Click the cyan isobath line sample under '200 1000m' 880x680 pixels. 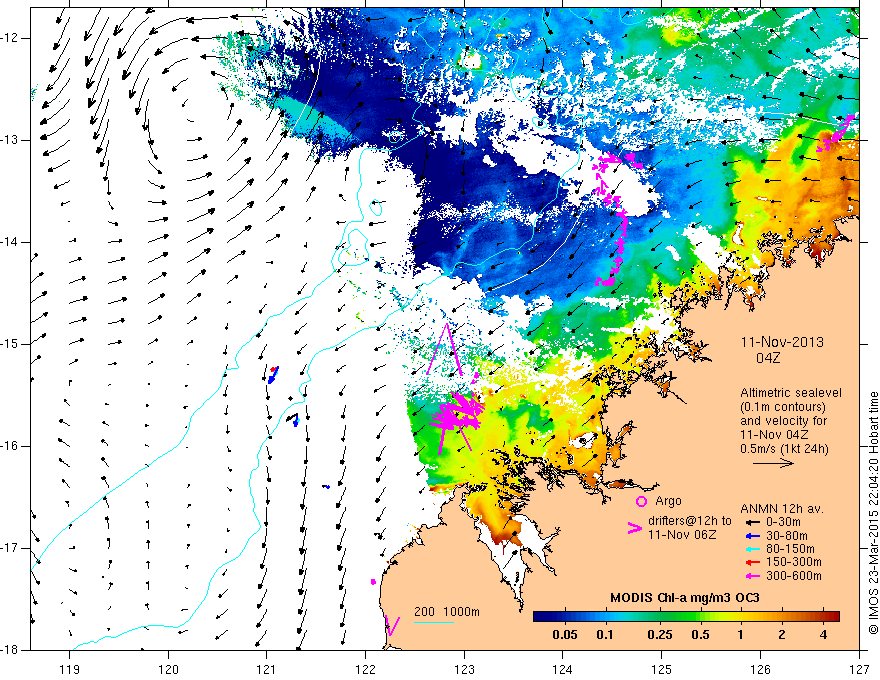tap(433, 622)
